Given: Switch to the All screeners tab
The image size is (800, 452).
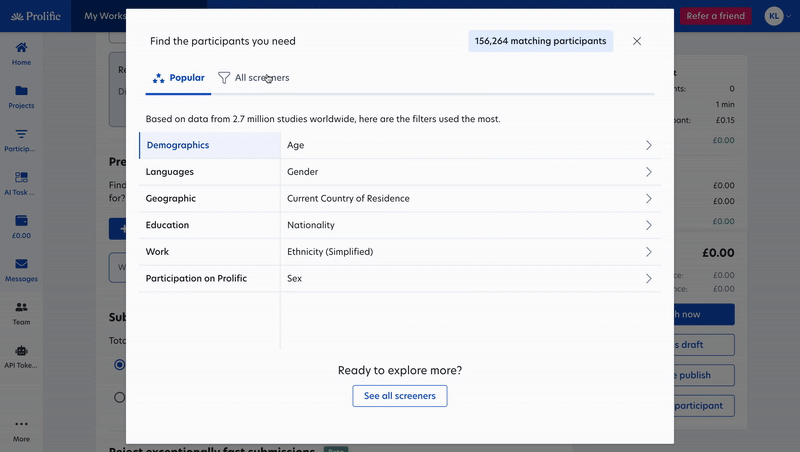Looking at the screenshot, I should click(x=254, y=77).
